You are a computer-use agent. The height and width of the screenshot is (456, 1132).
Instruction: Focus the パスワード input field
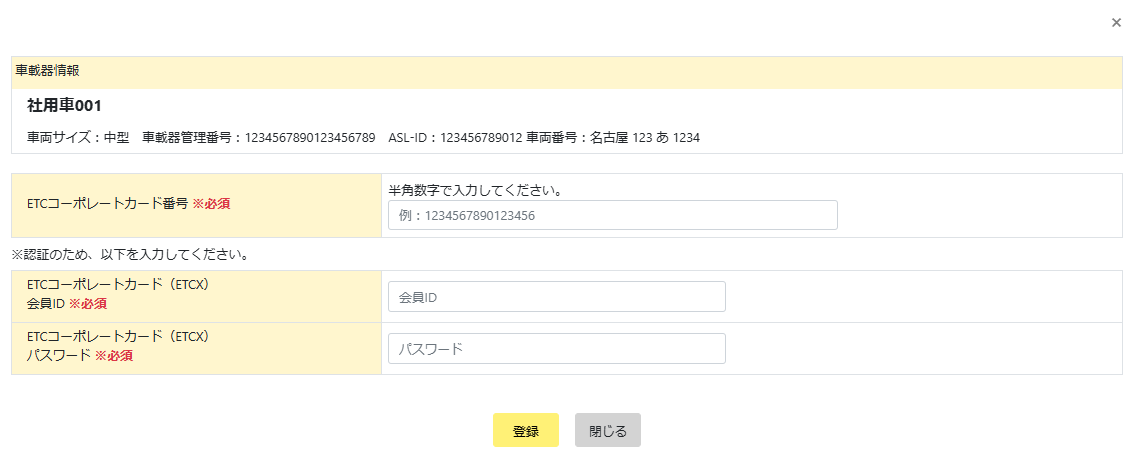[556, 349]
